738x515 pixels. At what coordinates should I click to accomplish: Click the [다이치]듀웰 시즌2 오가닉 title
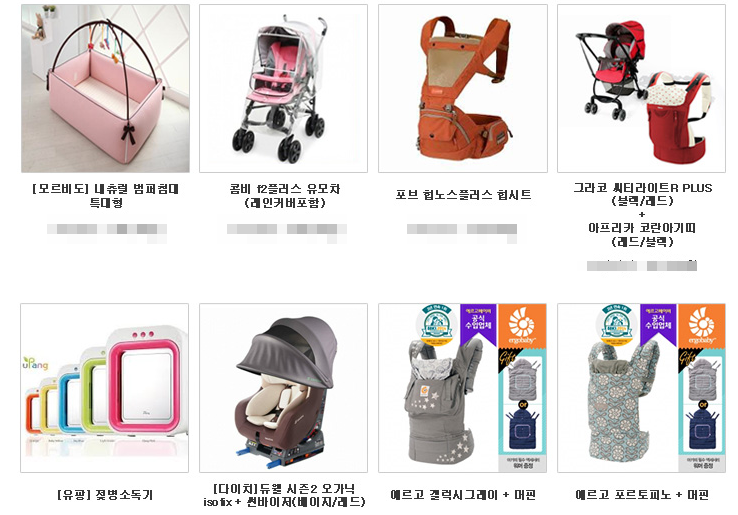click(284, 495)
